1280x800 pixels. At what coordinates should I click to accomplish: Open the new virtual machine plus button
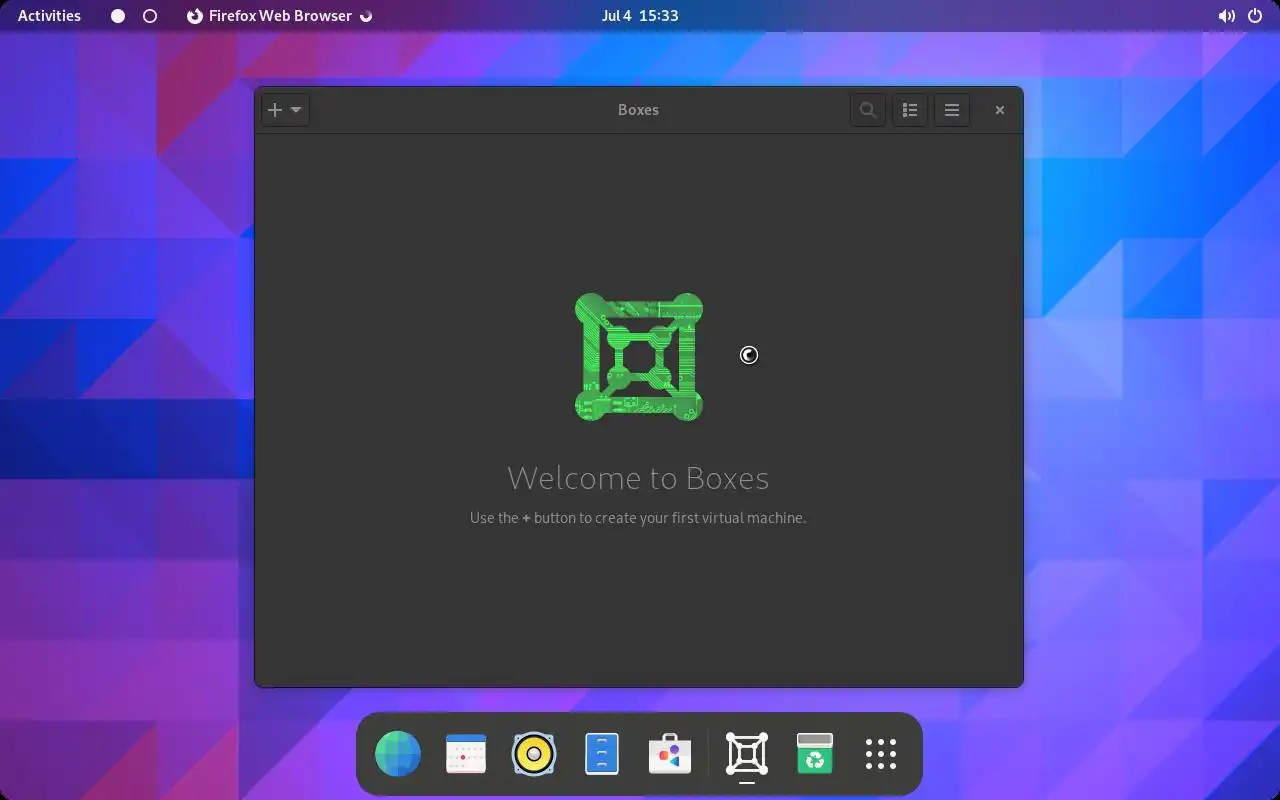coord(285,110)
